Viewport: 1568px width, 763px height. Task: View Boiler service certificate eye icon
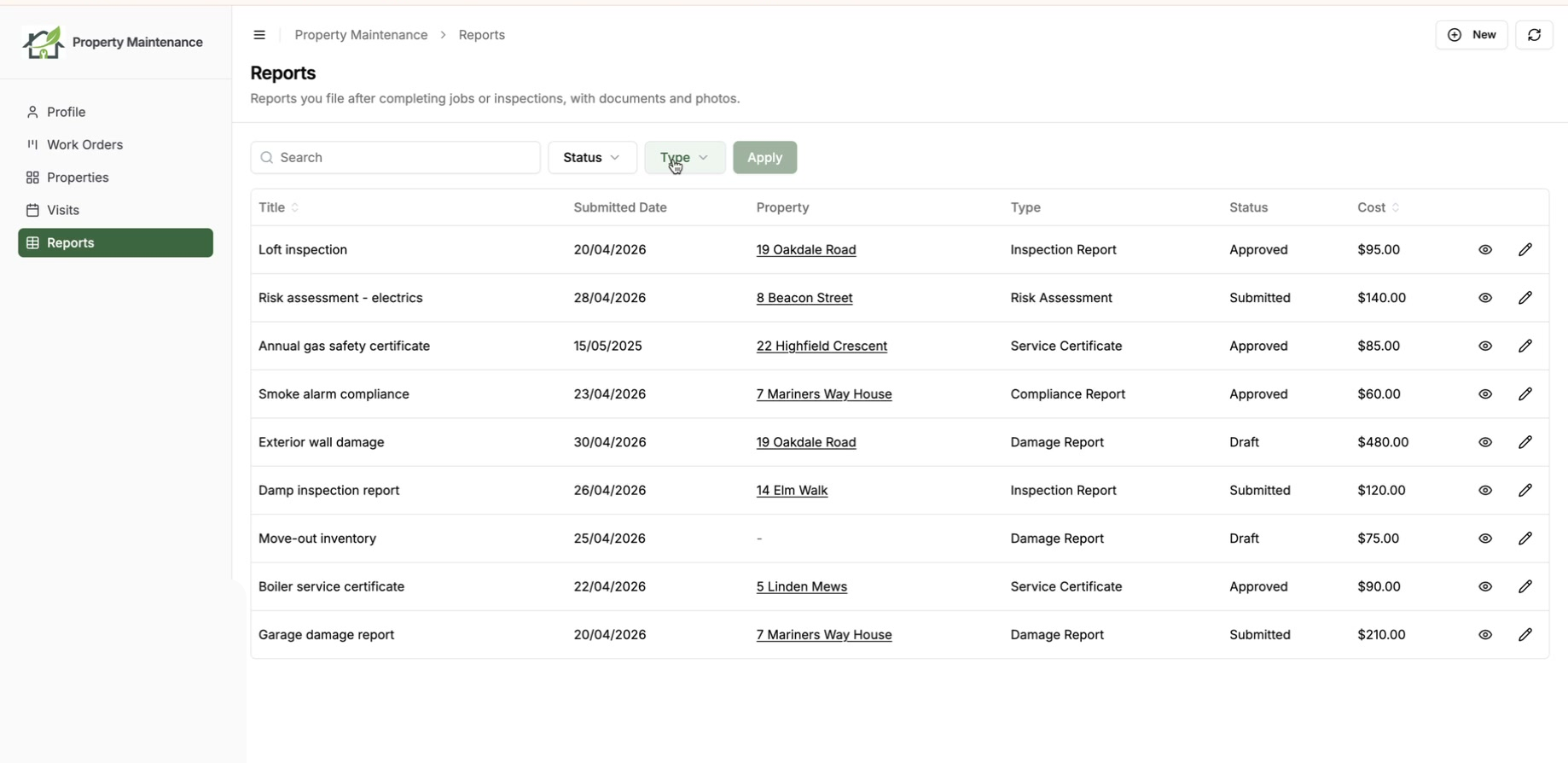1485,586
